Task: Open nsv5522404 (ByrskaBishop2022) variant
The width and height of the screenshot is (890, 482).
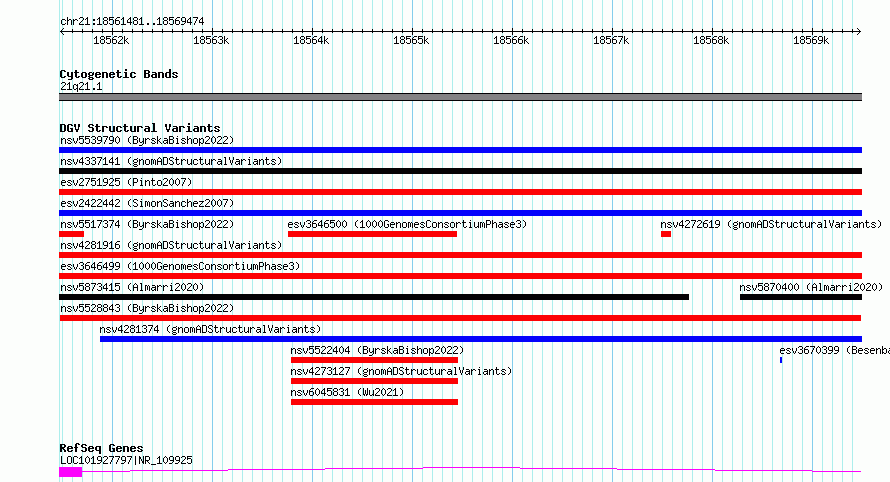Action: (x=377, y=350)
